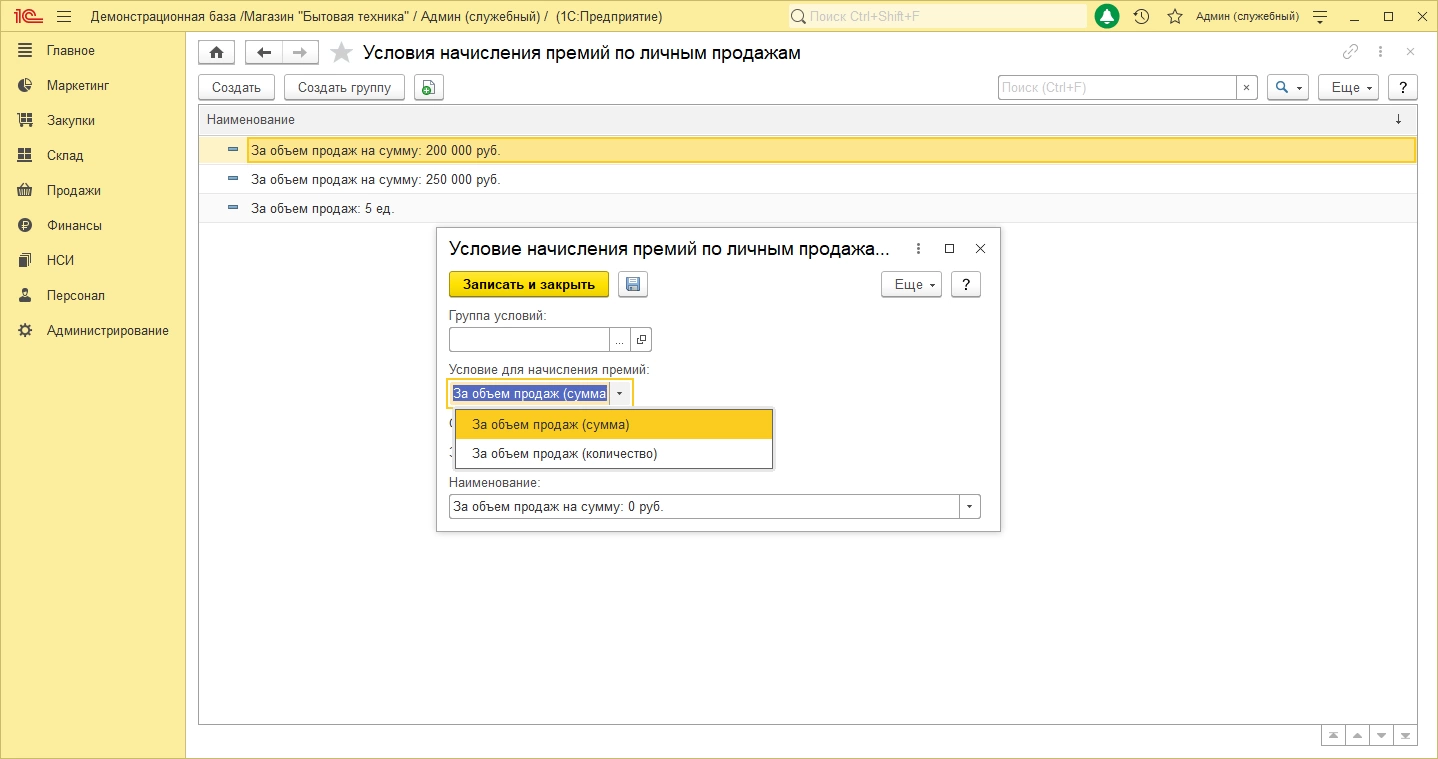
Task: Jump to the beginning of list arrow
Action: point(1333,735)
